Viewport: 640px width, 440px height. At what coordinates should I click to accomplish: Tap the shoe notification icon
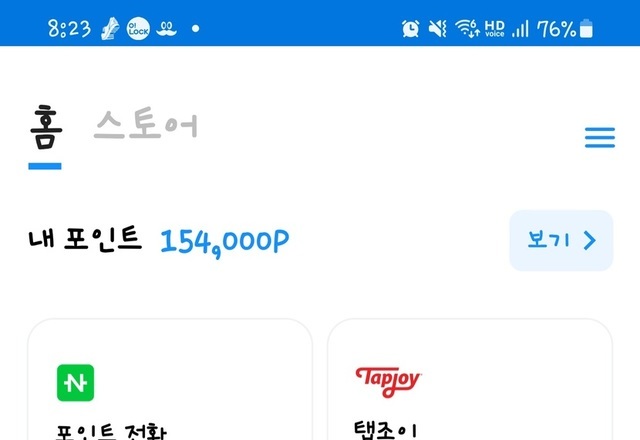110,29
